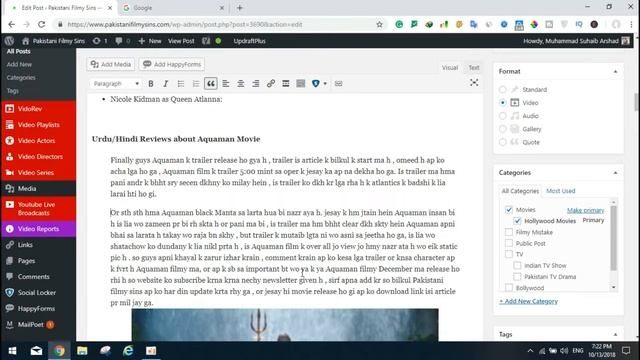Viewport: 640px width, 360px height.
Task: Switch to the Visual editor tab
Action: pyautogui.click(x=449, y=68)
